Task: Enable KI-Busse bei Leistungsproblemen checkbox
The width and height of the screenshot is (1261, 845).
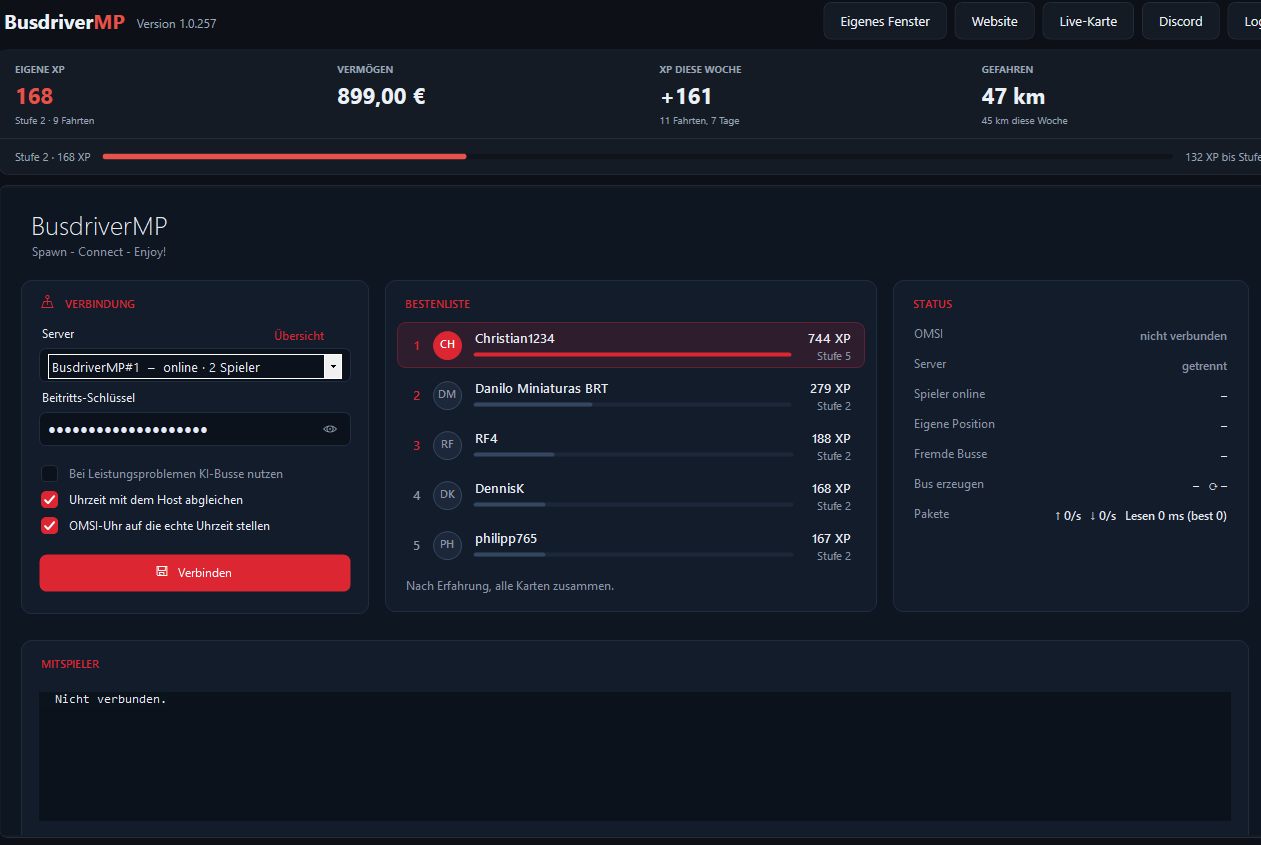Action: click(x=49, y=474)
